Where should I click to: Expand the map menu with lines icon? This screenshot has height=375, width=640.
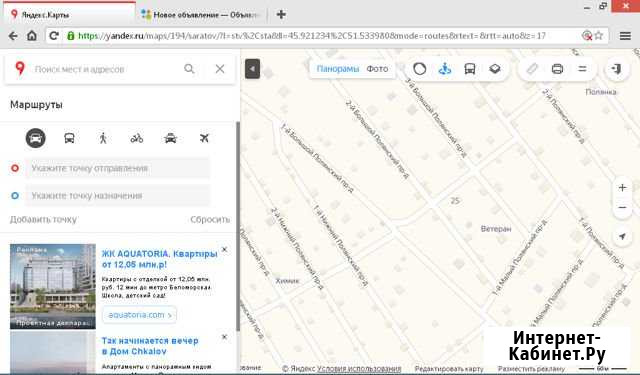coord(582,69)
